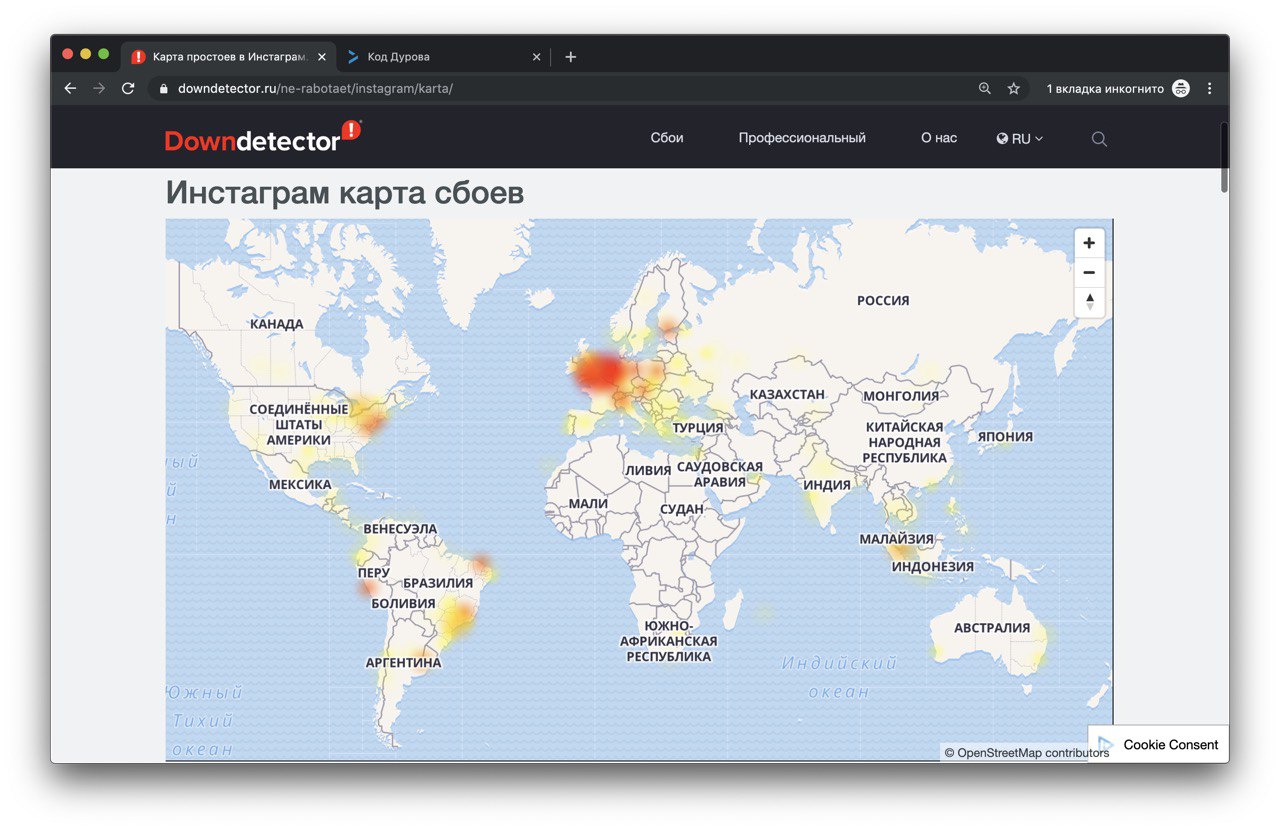Click the КАЗАХСТАН label on map

coord(787,394)
